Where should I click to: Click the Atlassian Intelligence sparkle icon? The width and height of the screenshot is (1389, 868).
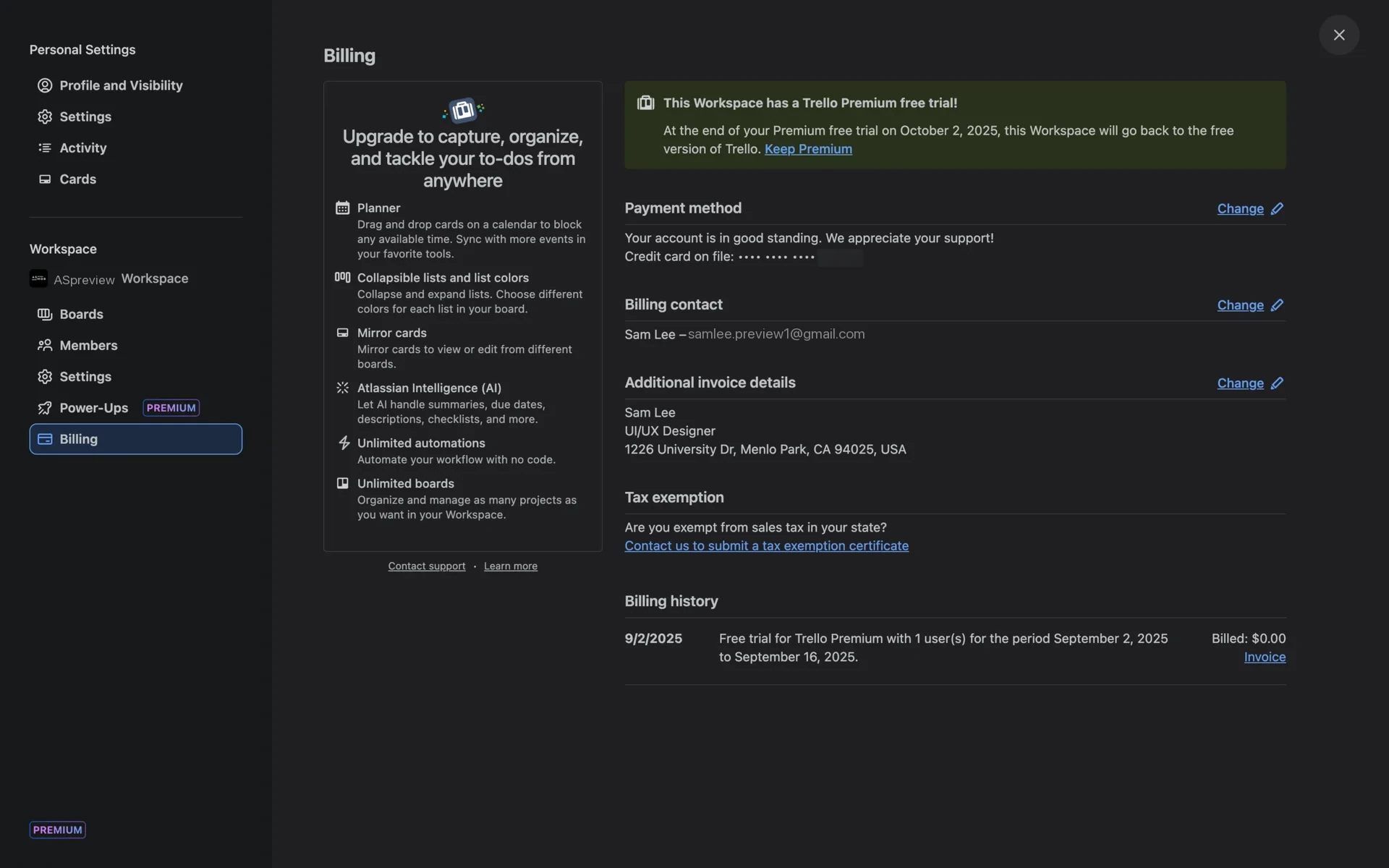click(343, 388)
